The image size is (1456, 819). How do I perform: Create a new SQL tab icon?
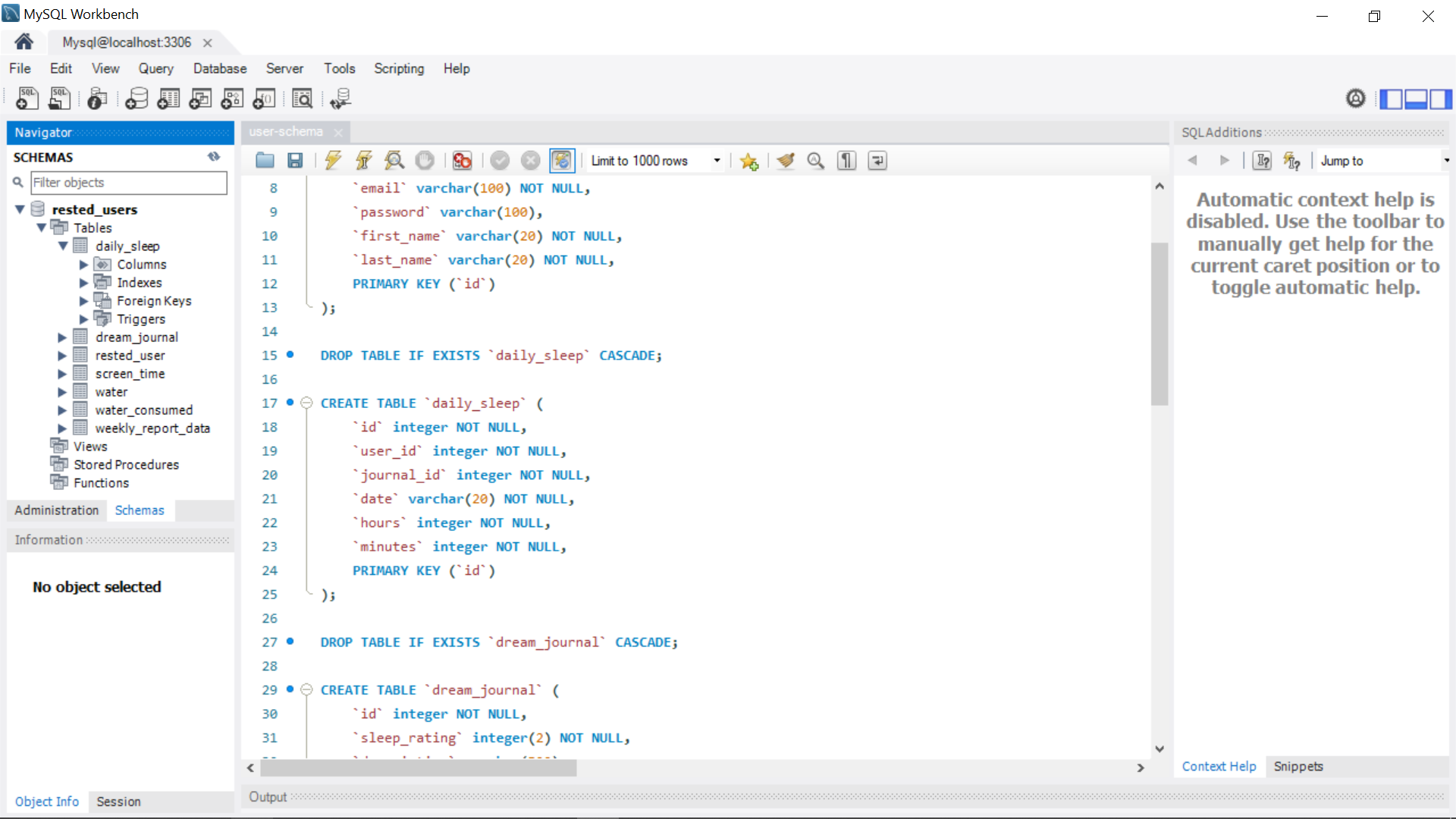[x=27, y=99]
